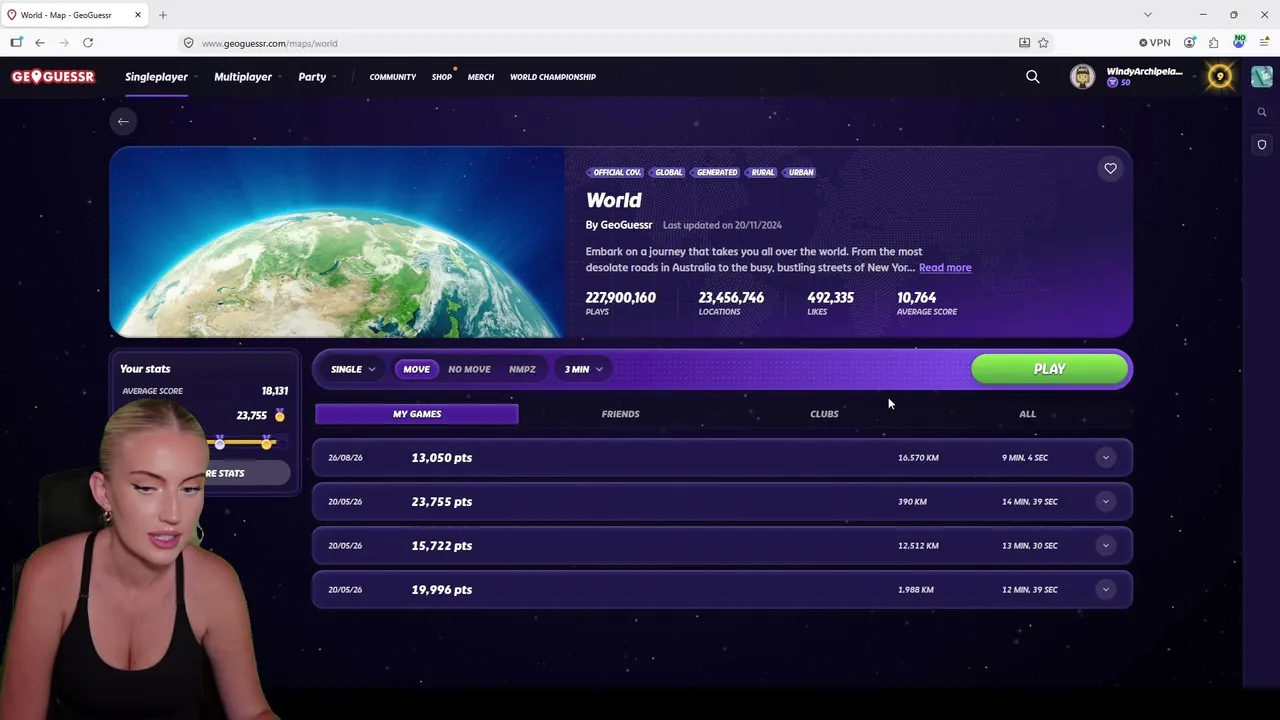Open a new browser tab
1280x720 pixels.
coord(163,15)
